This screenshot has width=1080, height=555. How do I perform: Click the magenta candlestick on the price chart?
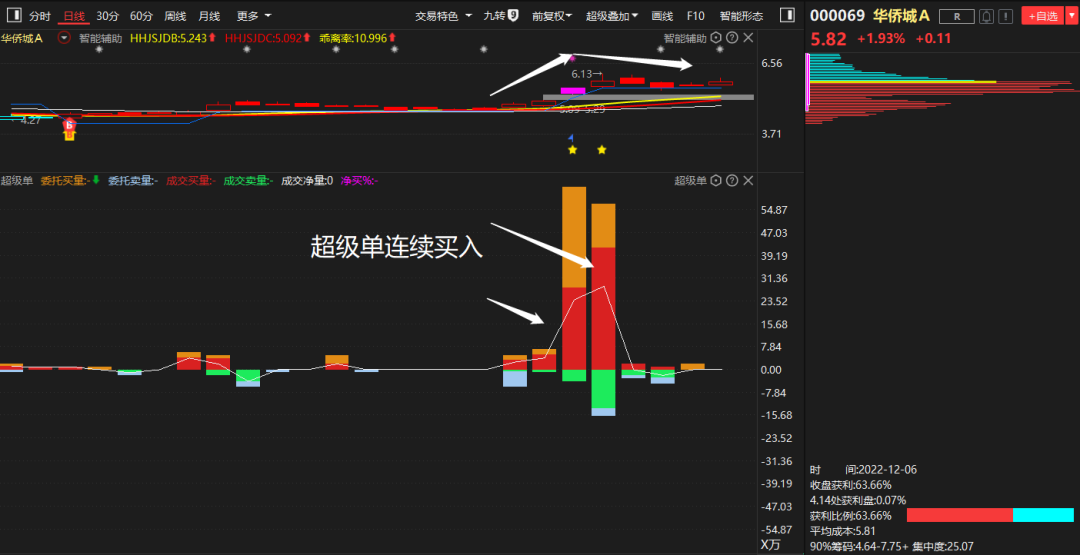point(572,90)
